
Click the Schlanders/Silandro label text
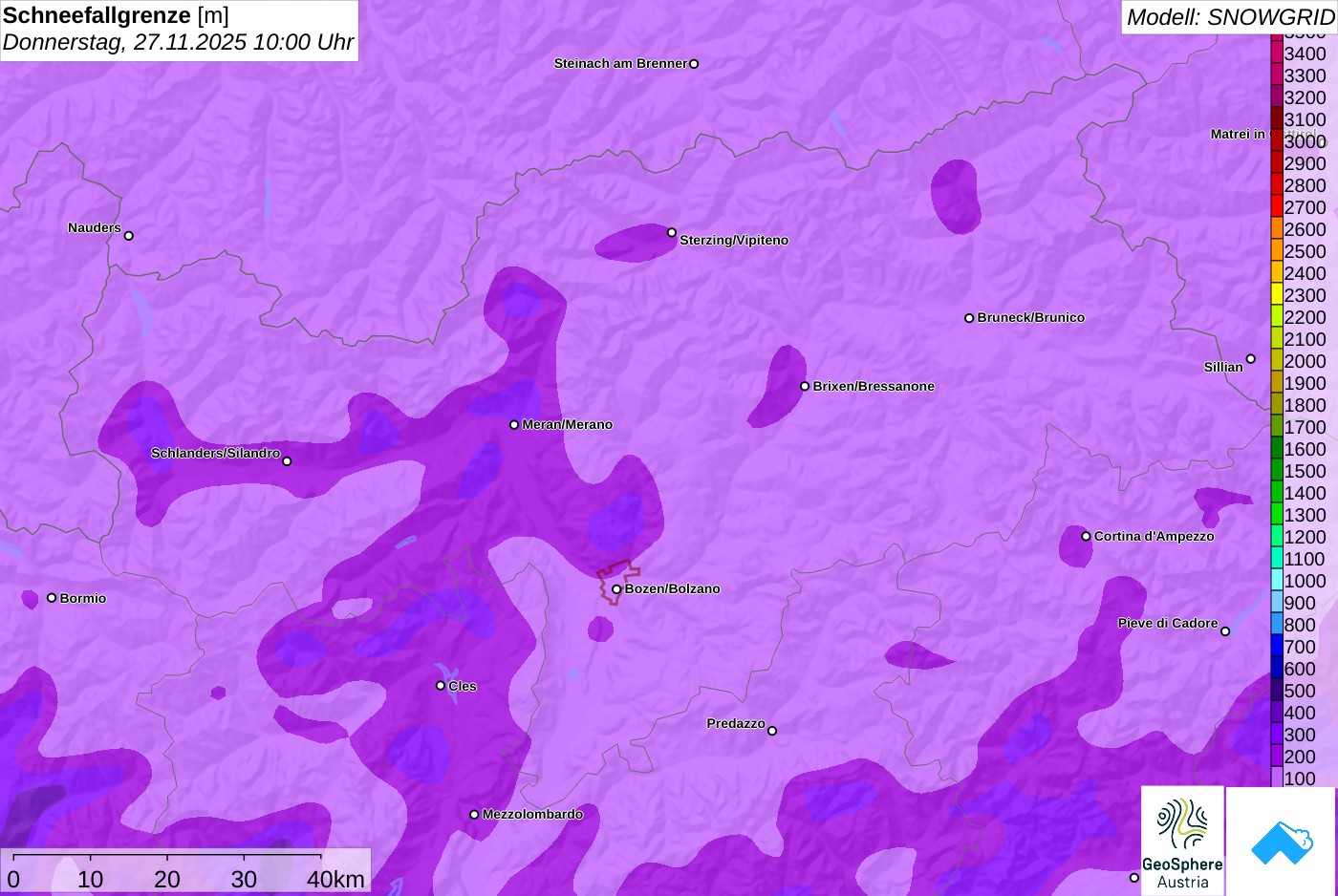click(216, 454)
